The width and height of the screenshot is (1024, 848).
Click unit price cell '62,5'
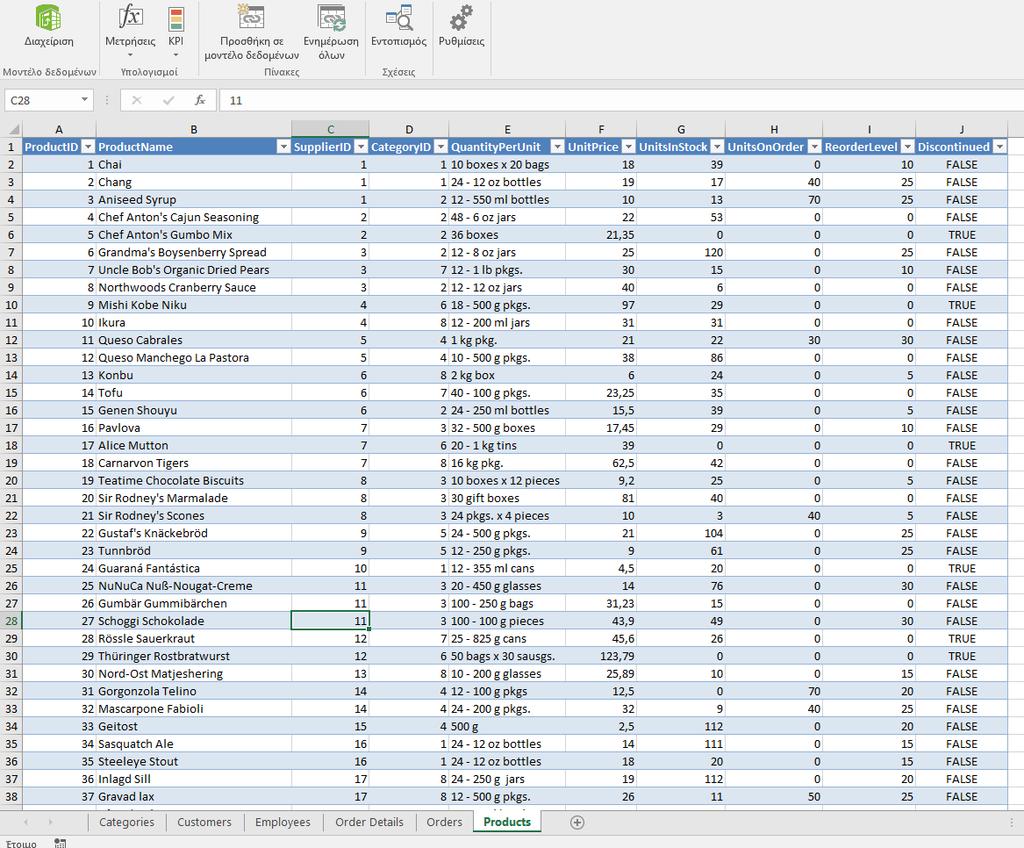click(601, 463)
